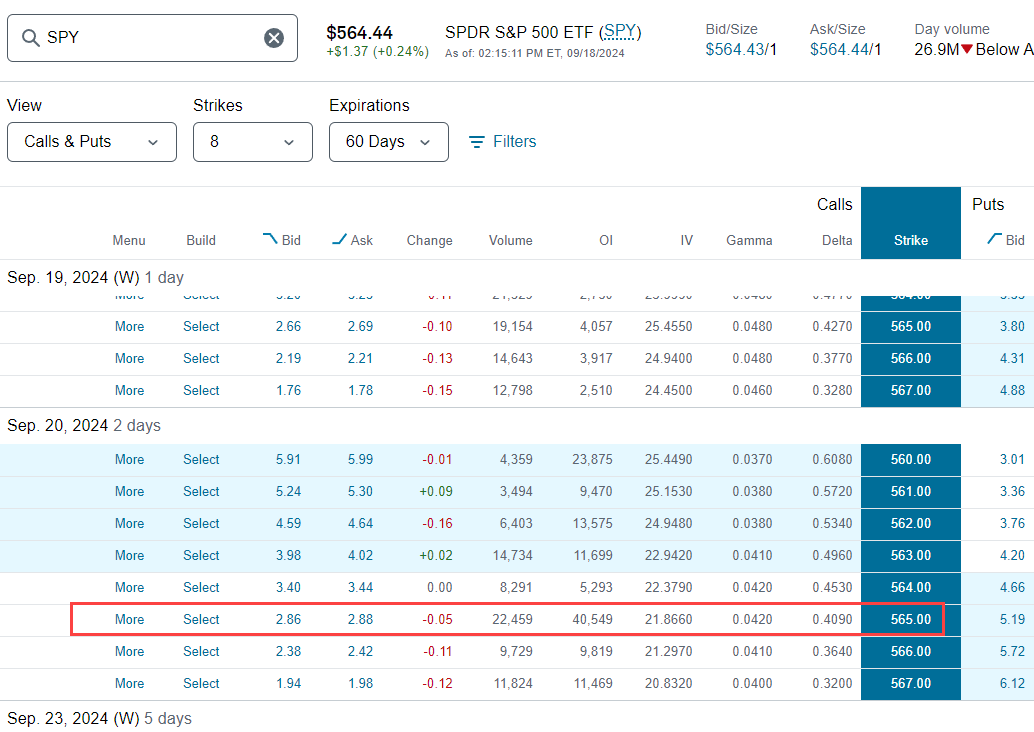Click Select for Sep 20 563.00 strike
Screen dimensions: 1034x732
pos(201,555)
